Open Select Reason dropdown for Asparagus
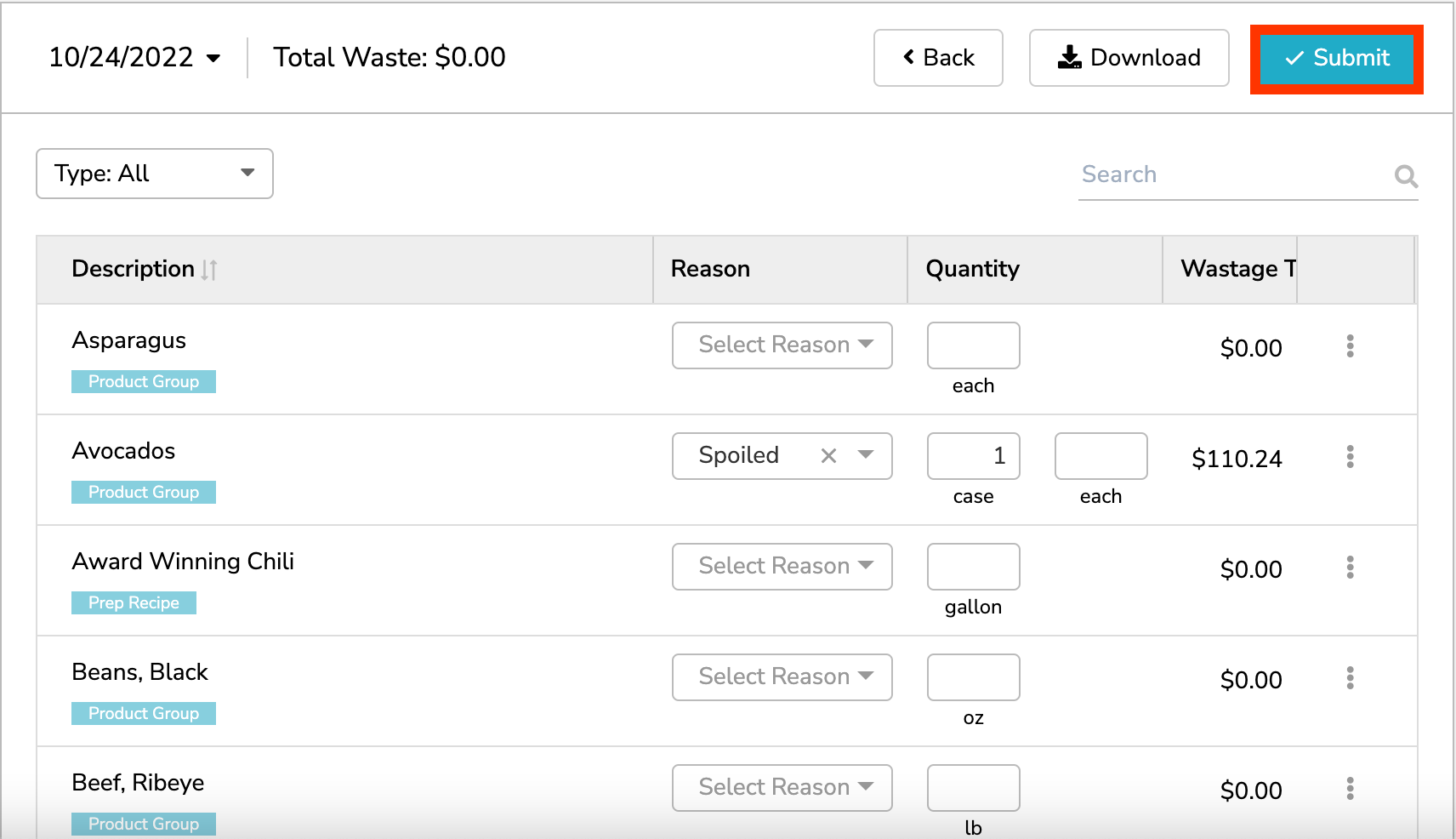1456x839 pixels. click(782, 345)
